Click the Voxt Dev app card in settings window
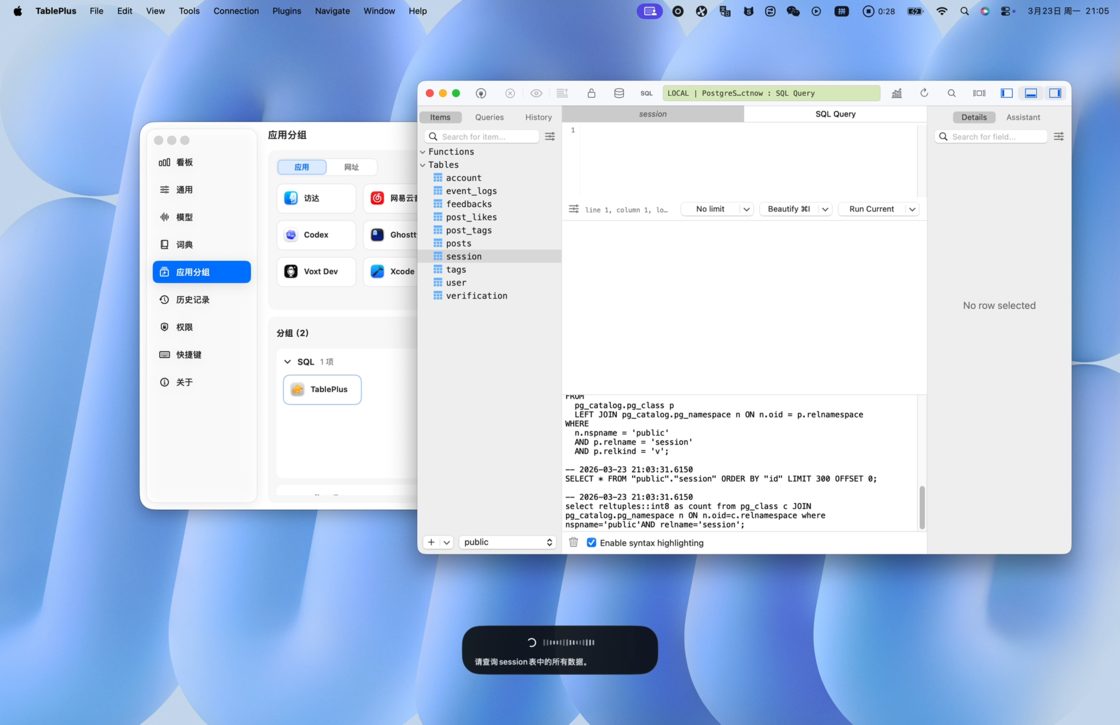The image size is (1120, 725). pyautogui.click(x=316, y=271)
